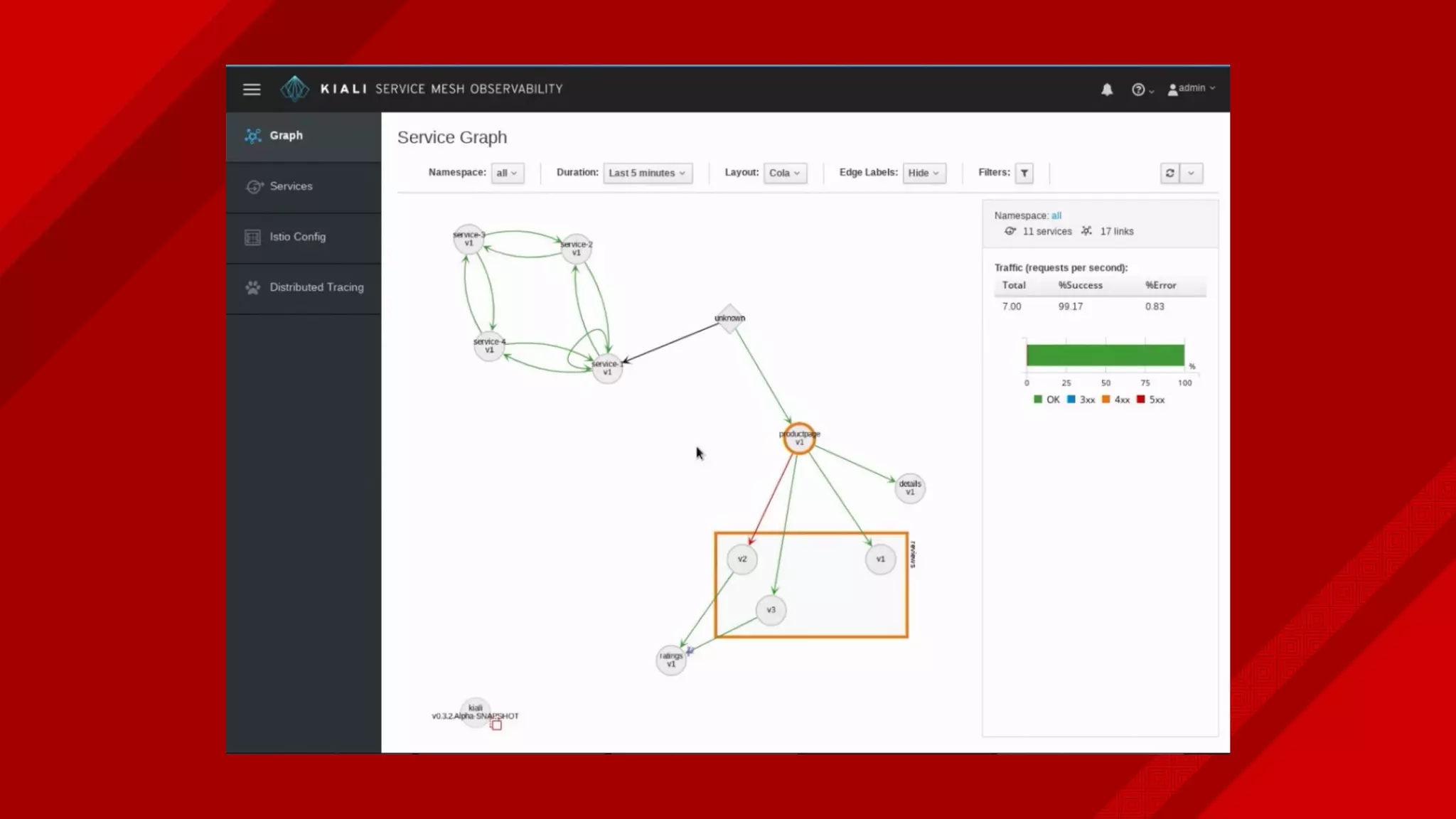Click the Kiali logo icon
Image resolution: width=1456 pixels, height=819 pixels.
coord(294,89)
